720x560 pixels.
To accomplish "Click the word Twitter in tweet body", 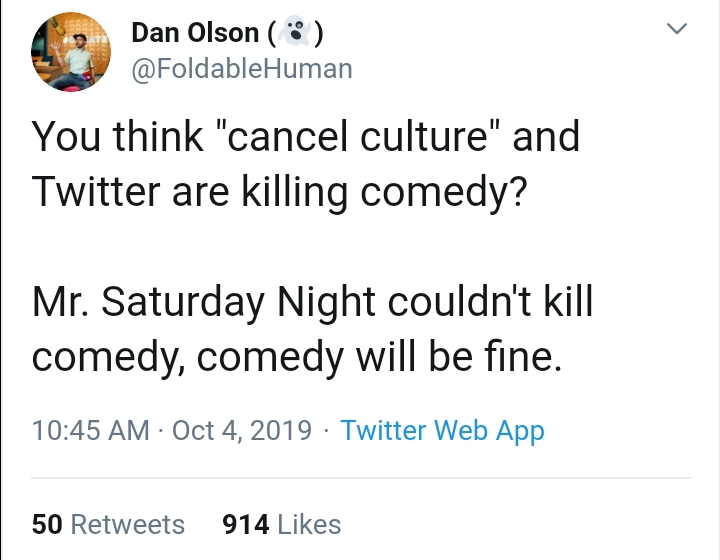I will 96,191.
